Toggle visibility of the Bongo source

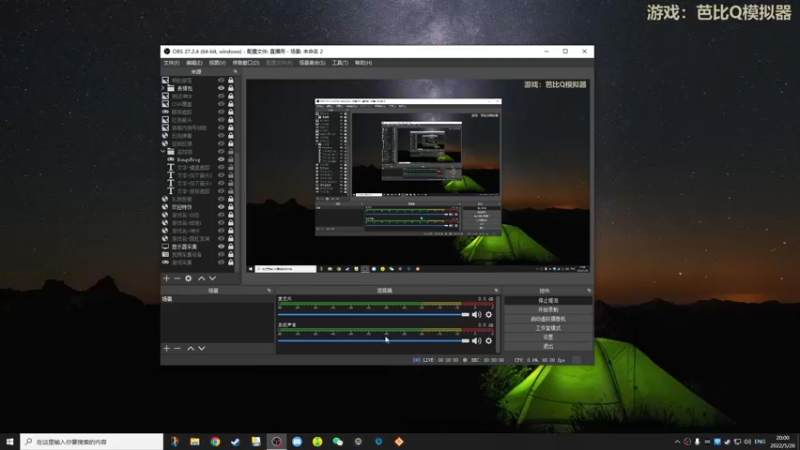tap(221, 159)
